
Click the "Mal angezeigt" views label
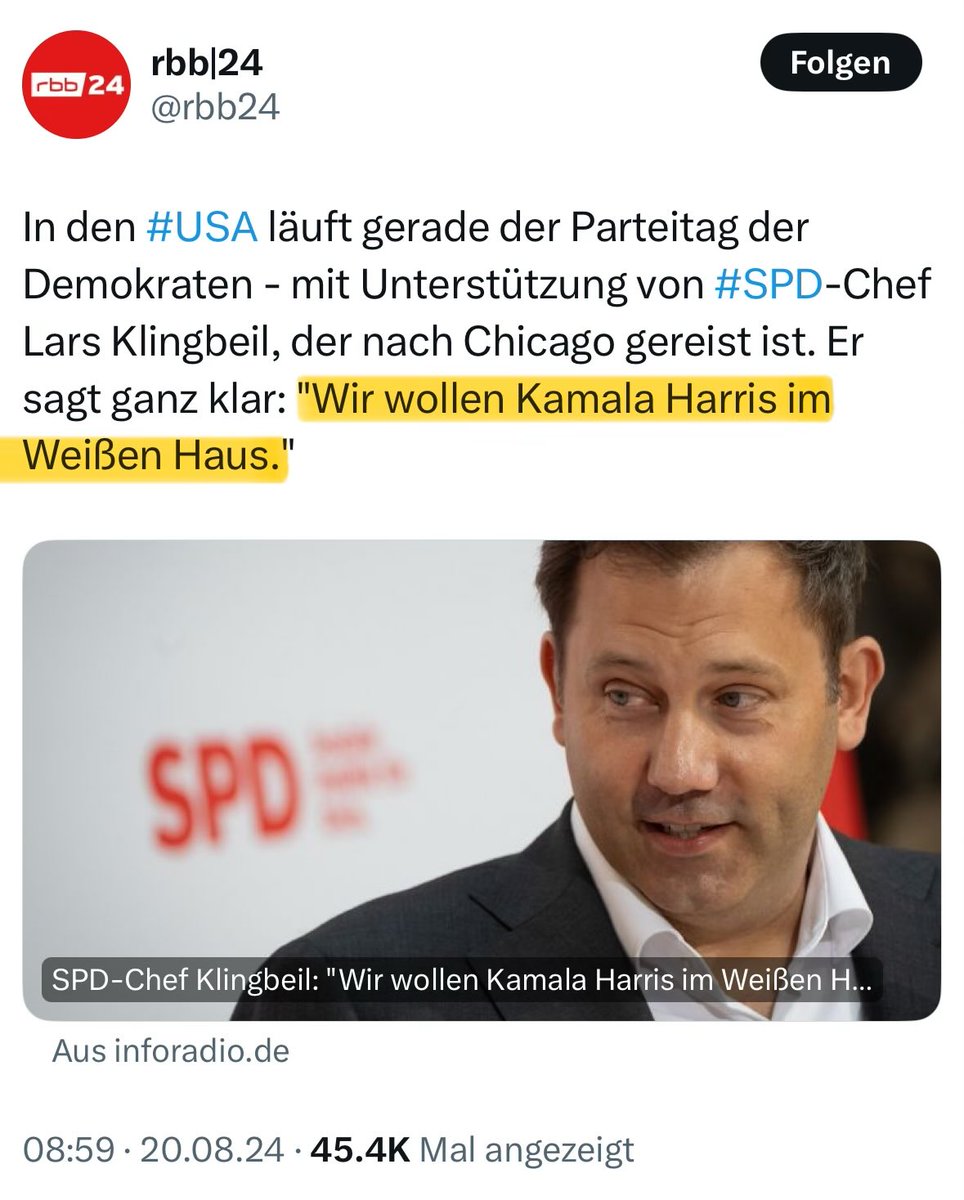[526, 1150]
